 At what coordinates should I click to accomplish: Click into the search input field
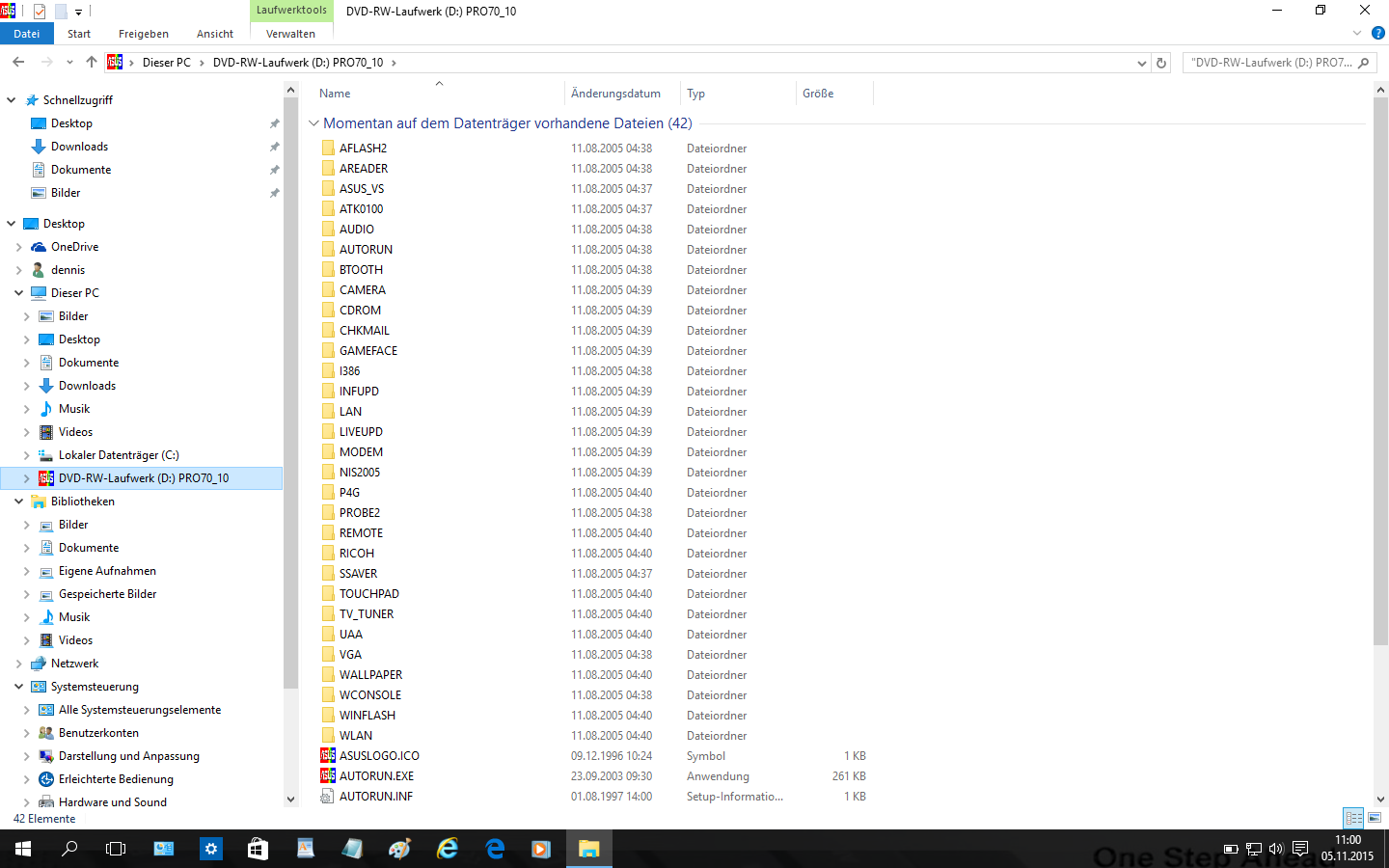tap(1270, 63)
